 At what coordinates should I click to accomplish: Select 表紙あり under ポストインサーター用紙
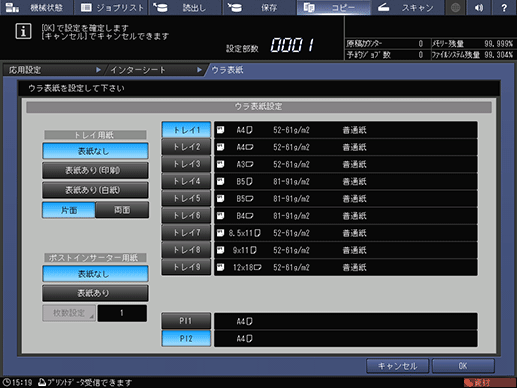(x=95, y=293)
